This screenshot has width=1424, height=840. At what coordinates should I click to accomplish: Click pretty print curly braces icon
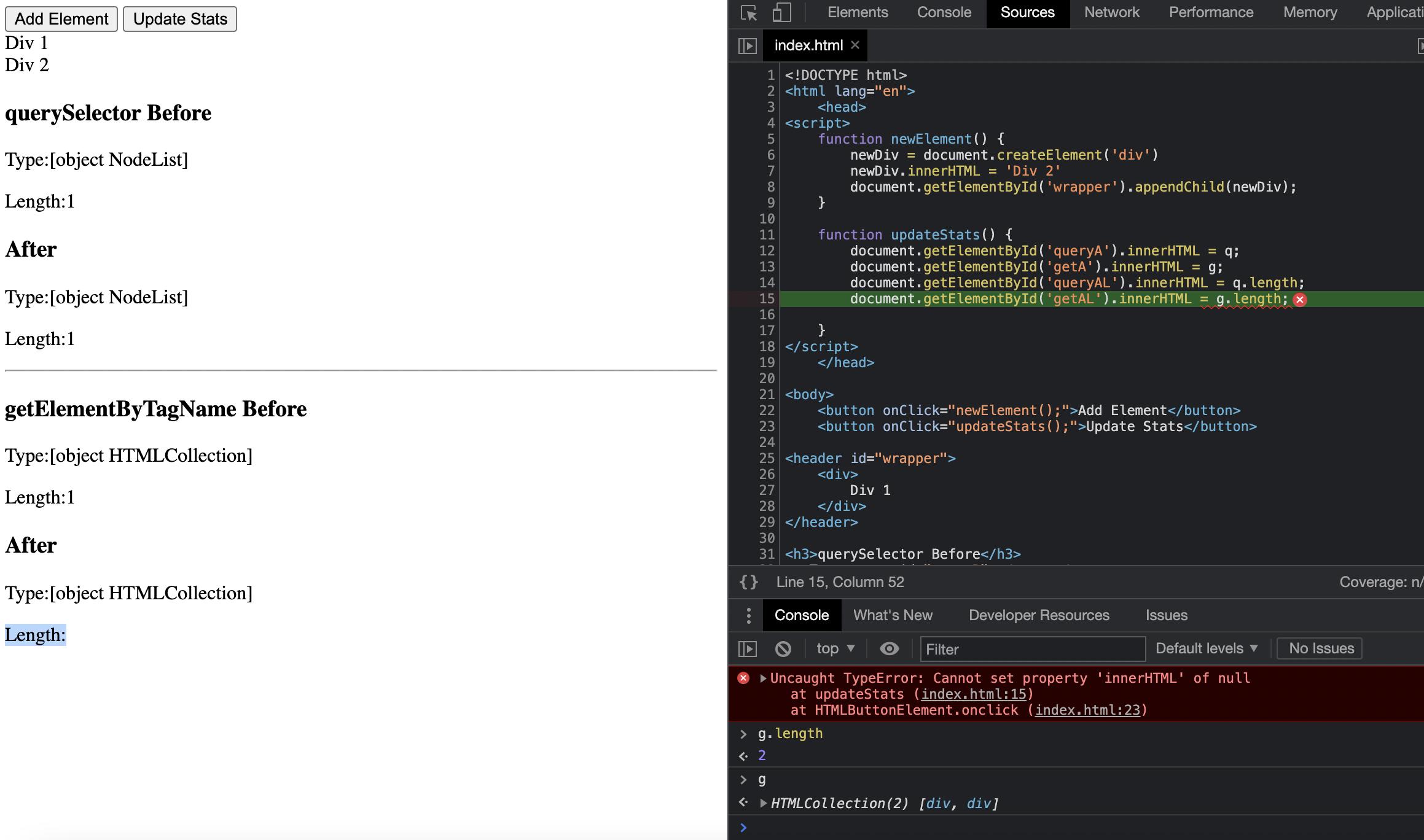click(x=749, y=582)
